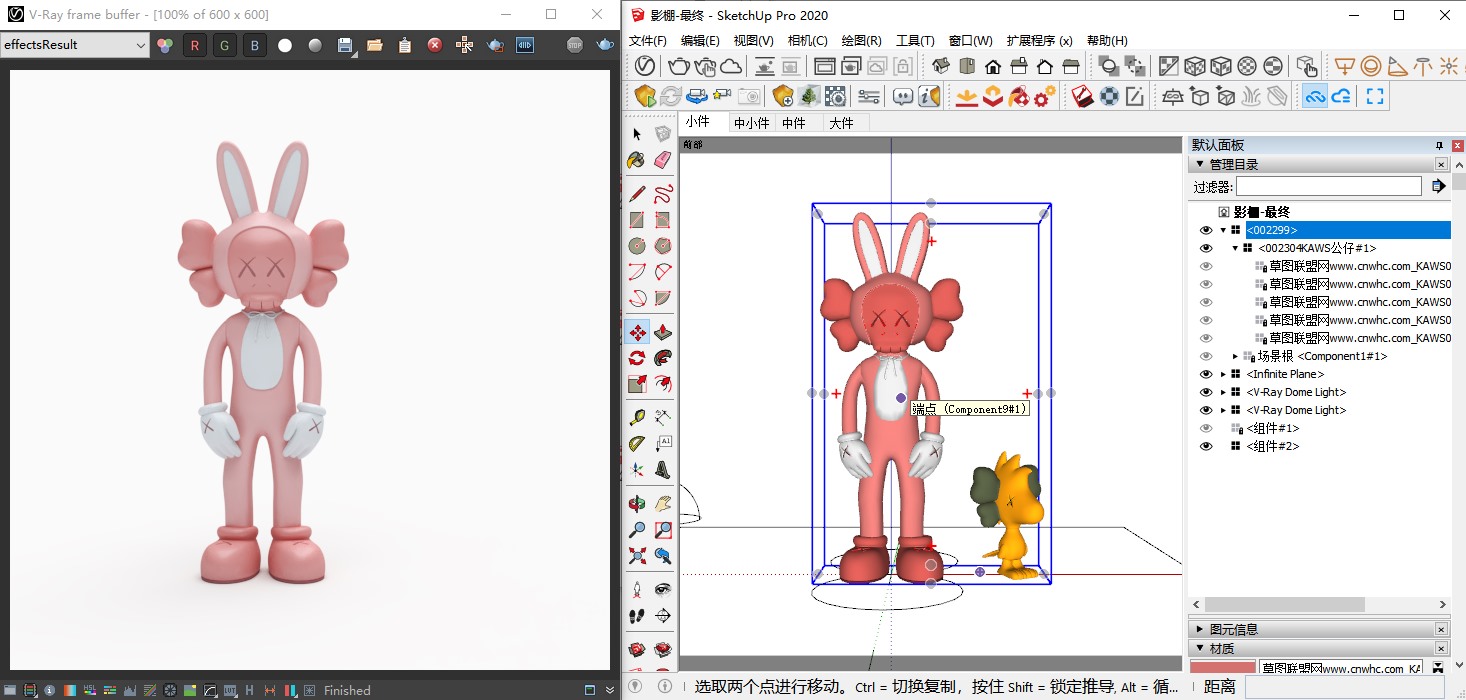This screenshot has height=700, width=1466.
Task: Activate the Move tool
Action: pyautogui.click(x=637, y=332)
